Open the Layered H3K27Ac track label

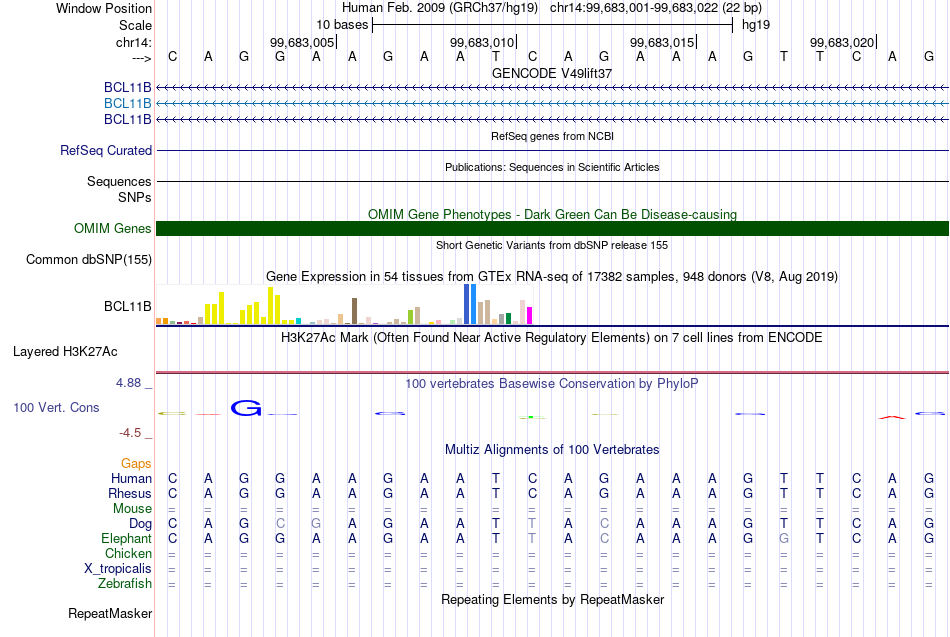(65, 352)
